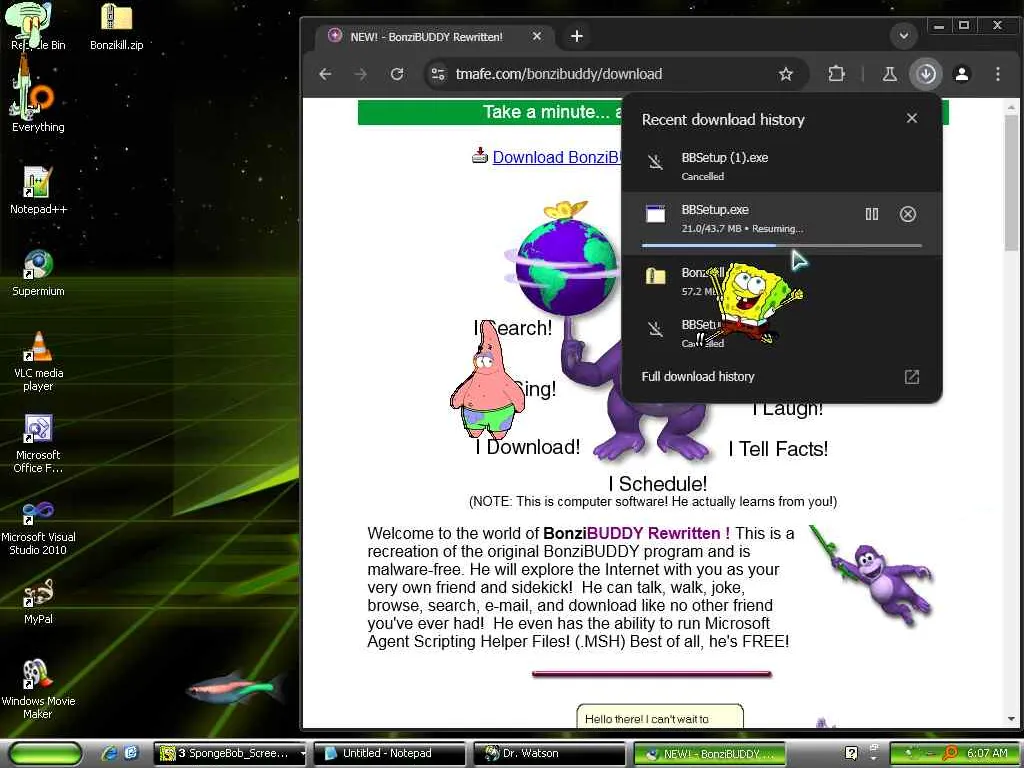Image resolution: width=1024 pixels, height=768 pixels.
Task: Click the Download BonziBUDDY link
Action: [555, 157]
